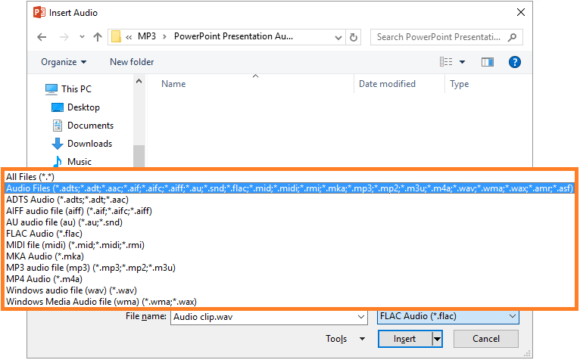The width and height of the screenshot is (580, 360).
Task: Choose MP3 audio file (mp3) filter
Action: tap(91, 268)
